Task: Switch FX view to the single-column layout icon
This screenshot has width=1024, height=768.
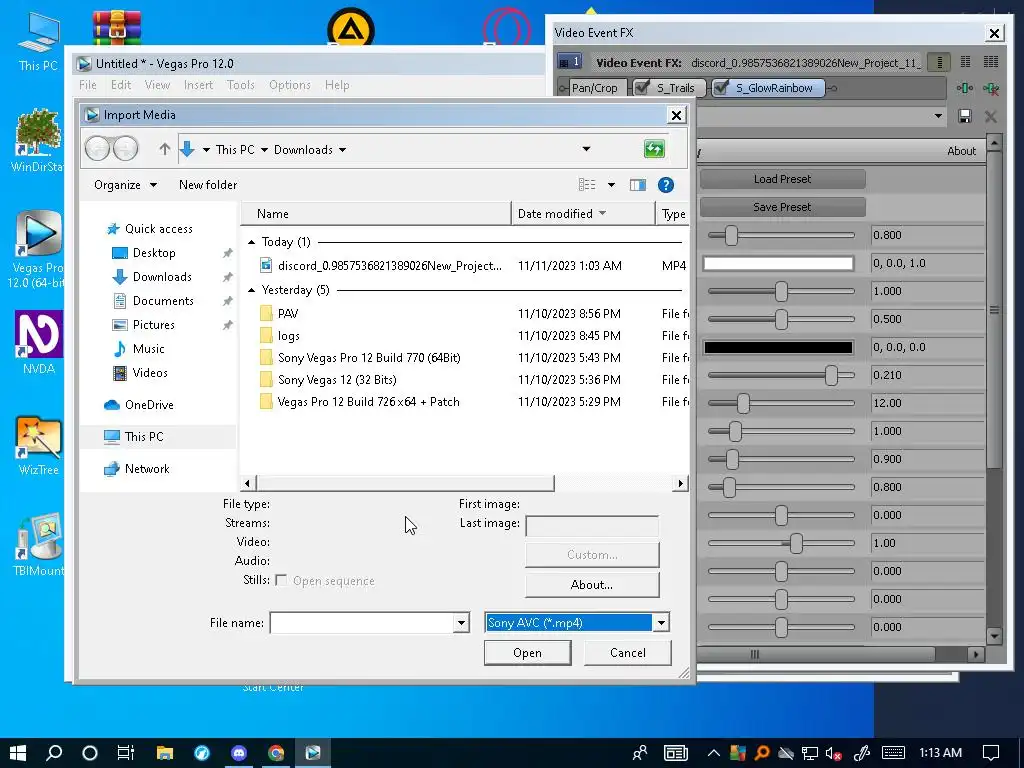Action: click(939, 62)
